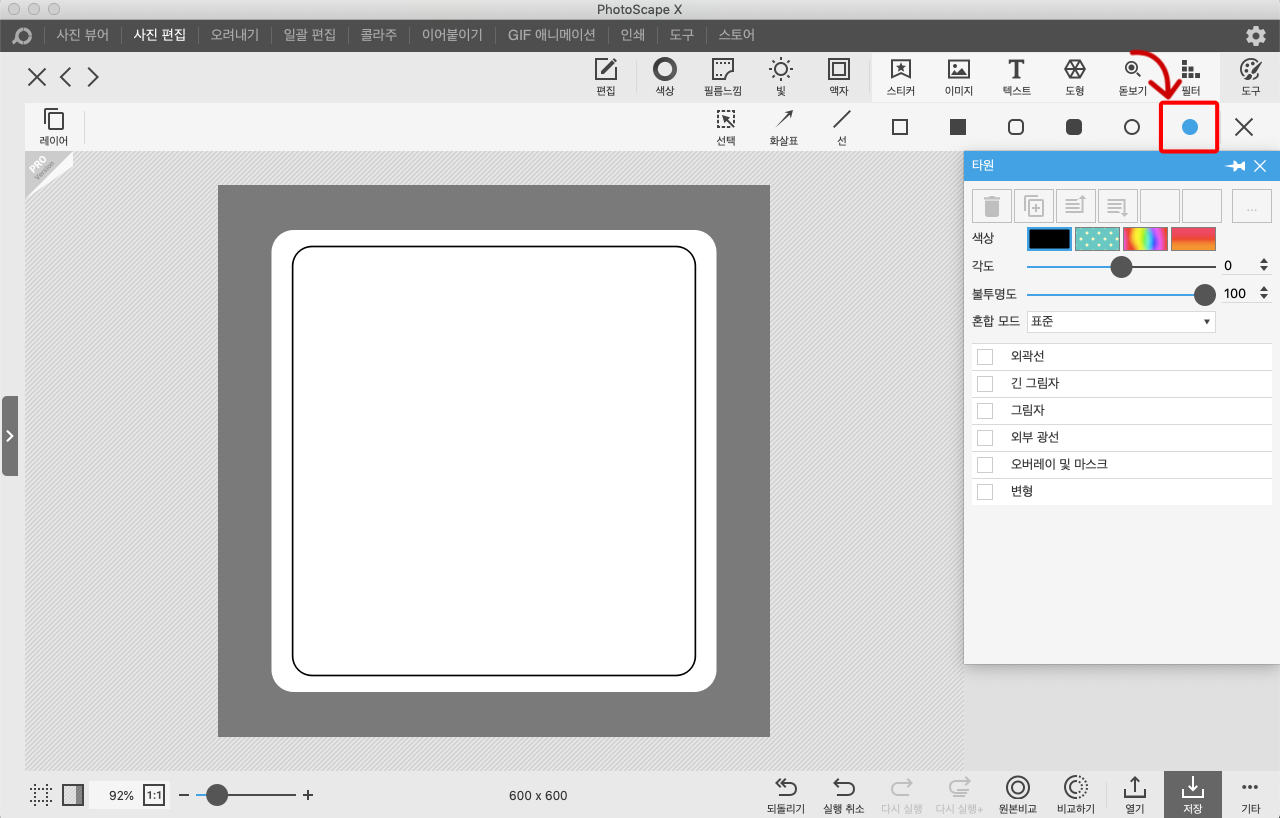Screen dimensions: 1280x818
Task: Choose the 화살표 arrow shape
Action: pos(784,127)
